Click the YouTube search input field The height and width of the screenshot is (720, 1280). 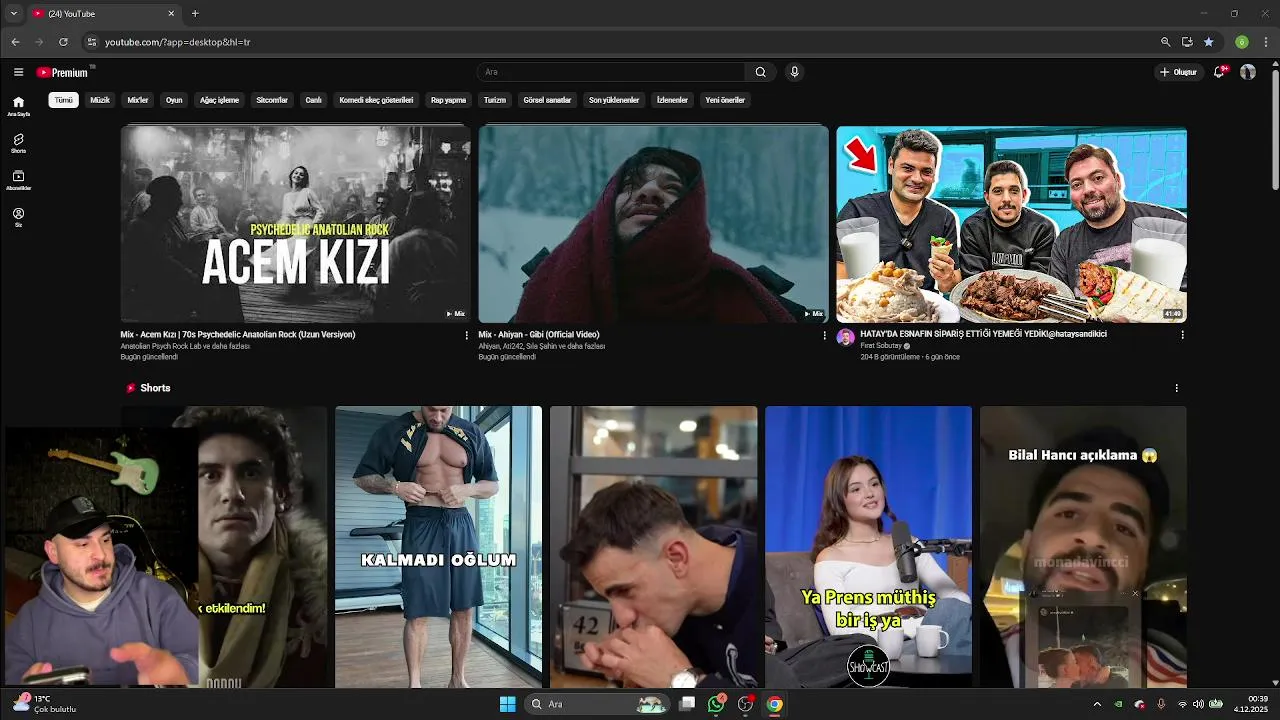(x=611, y=72)
